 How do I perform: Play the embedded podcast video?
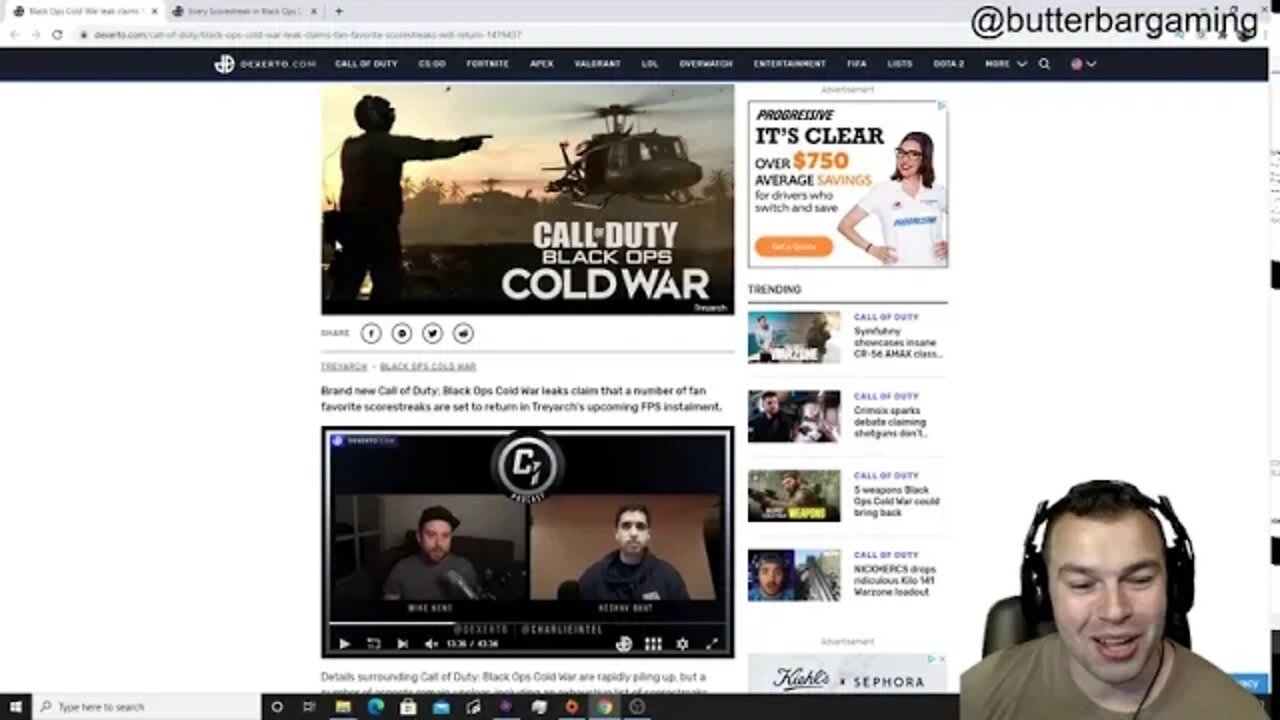click(344, 644)
